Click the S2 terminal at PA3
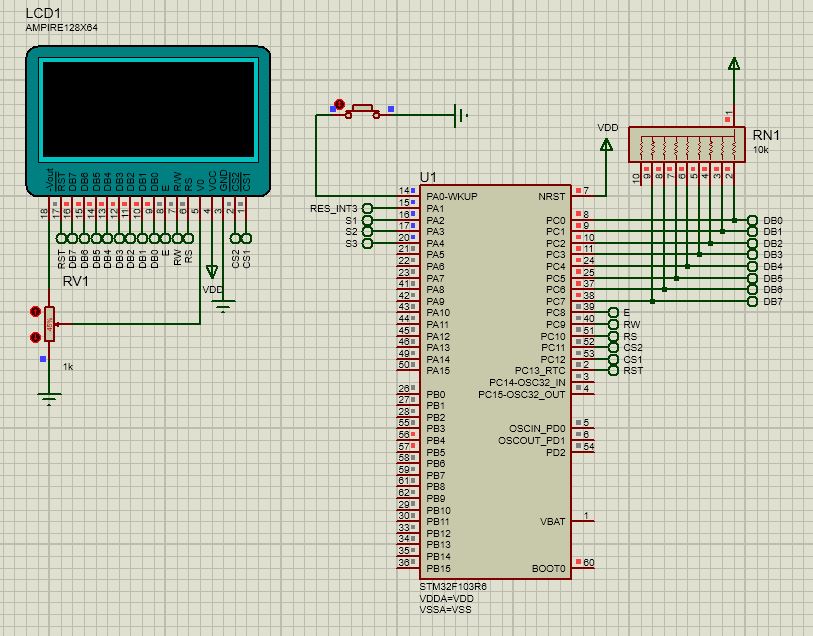This screenshot has height=636, width=813. 367,232
